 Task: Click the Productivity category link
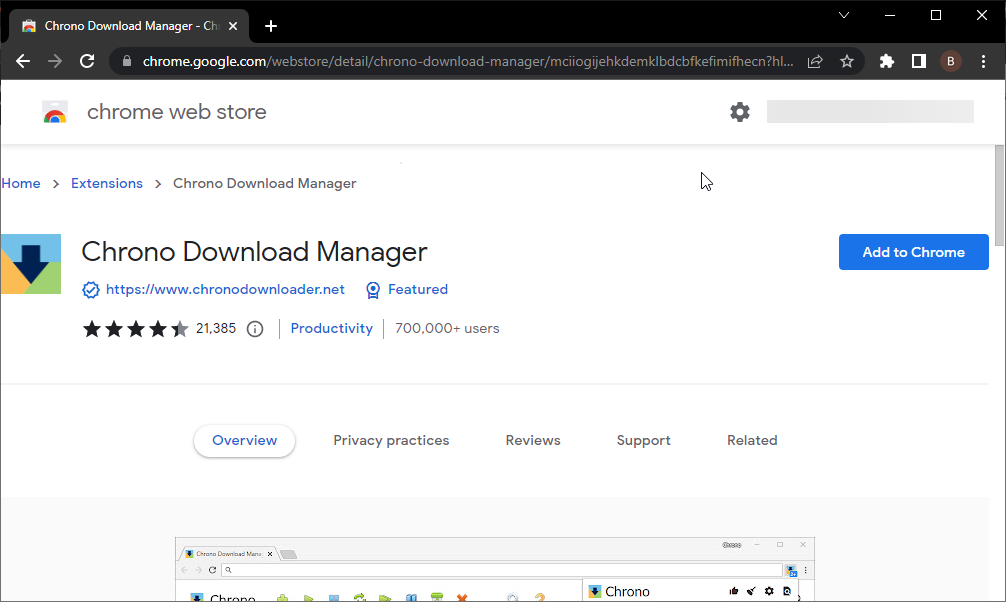tap(331, 328)
